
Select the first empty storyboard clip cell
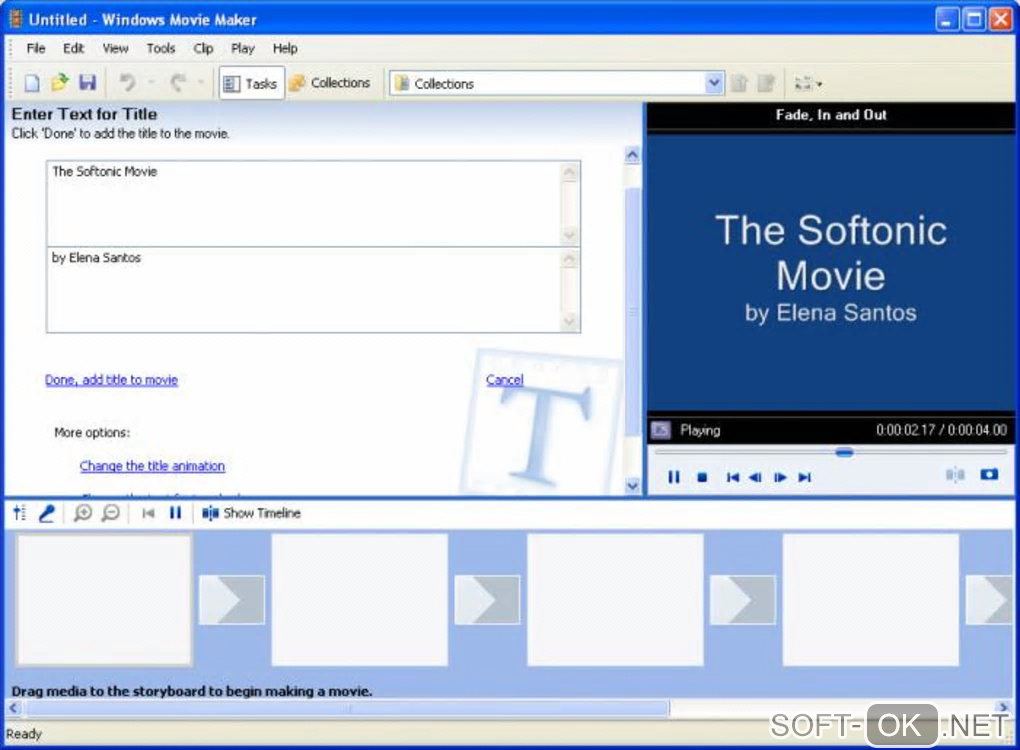tap(104, 600)
